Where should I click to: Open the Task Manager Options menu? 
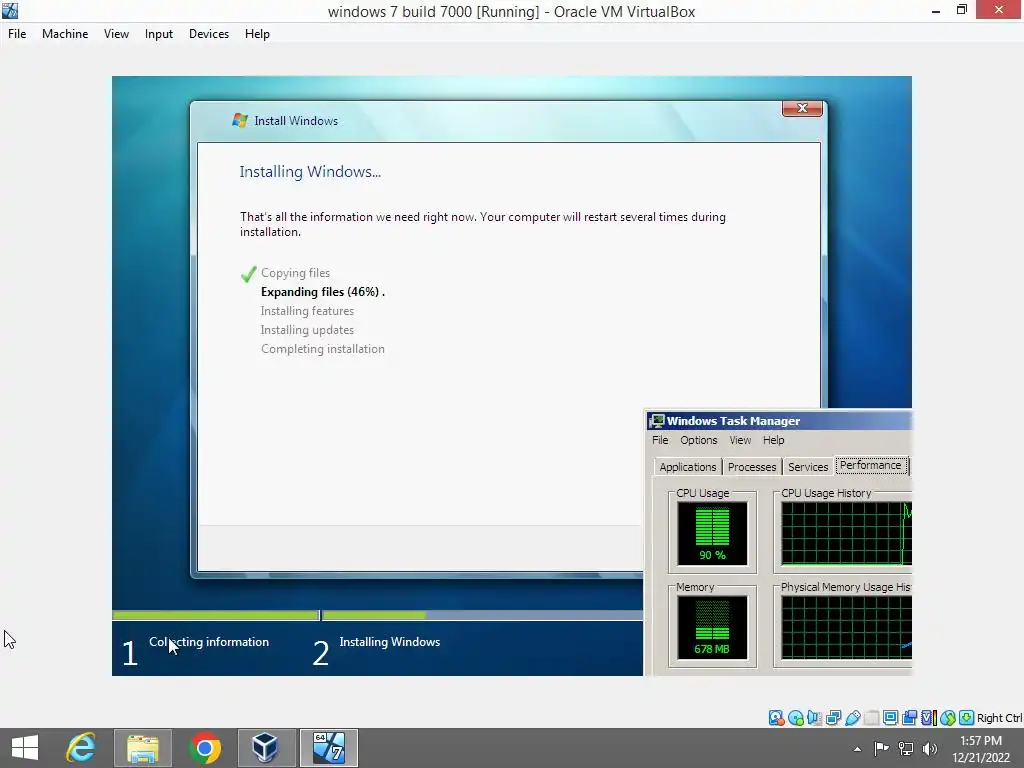pos(699,440)
